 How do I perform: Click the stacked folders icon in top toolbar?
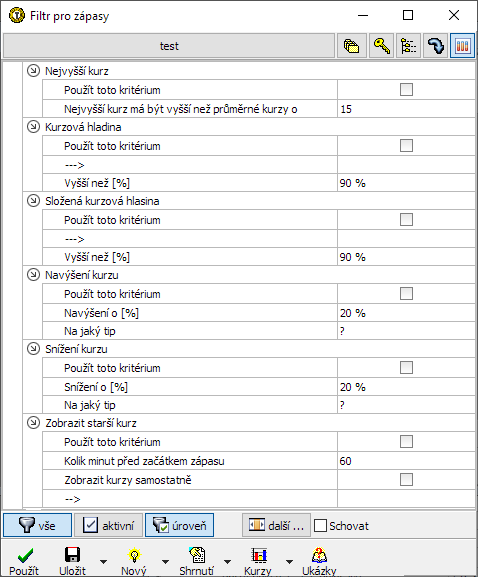(351, 46)
